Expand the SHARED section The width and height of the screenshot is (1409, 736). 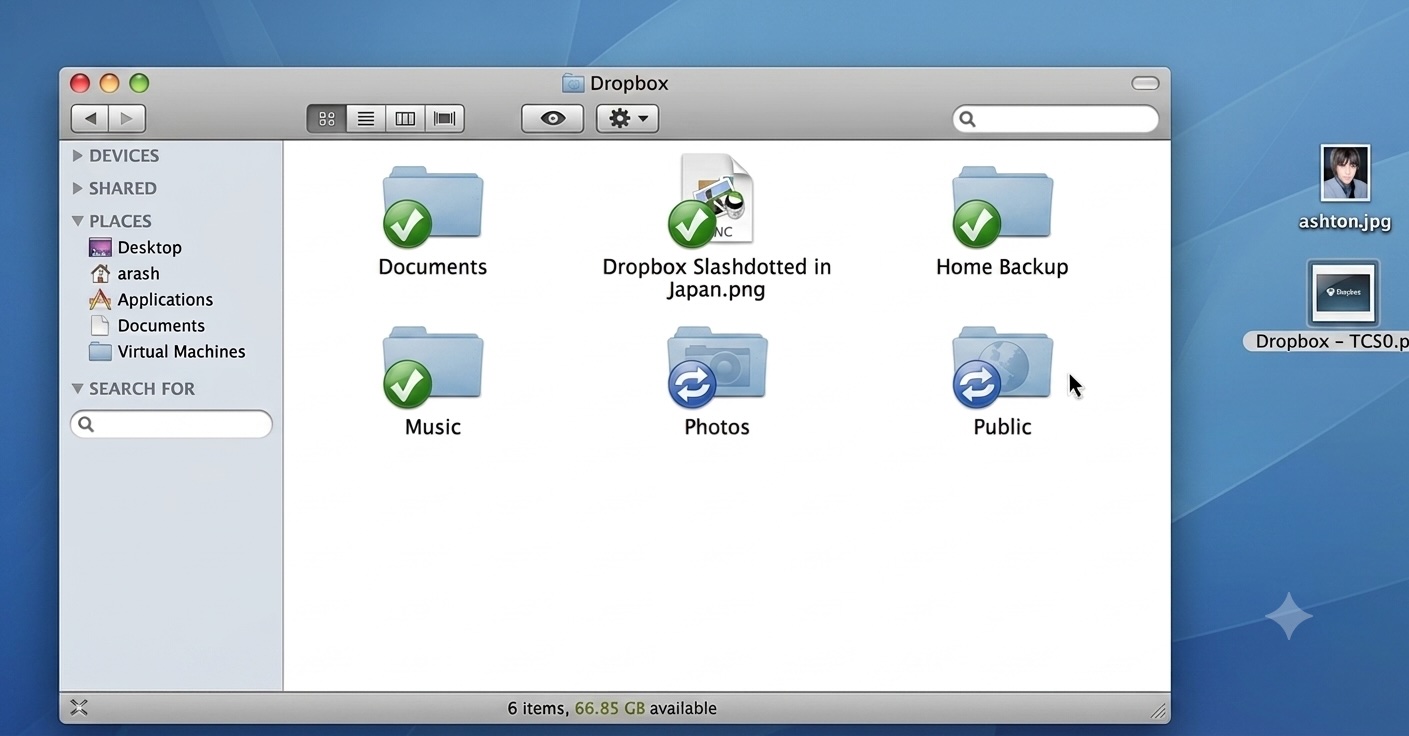coord(78,189)
